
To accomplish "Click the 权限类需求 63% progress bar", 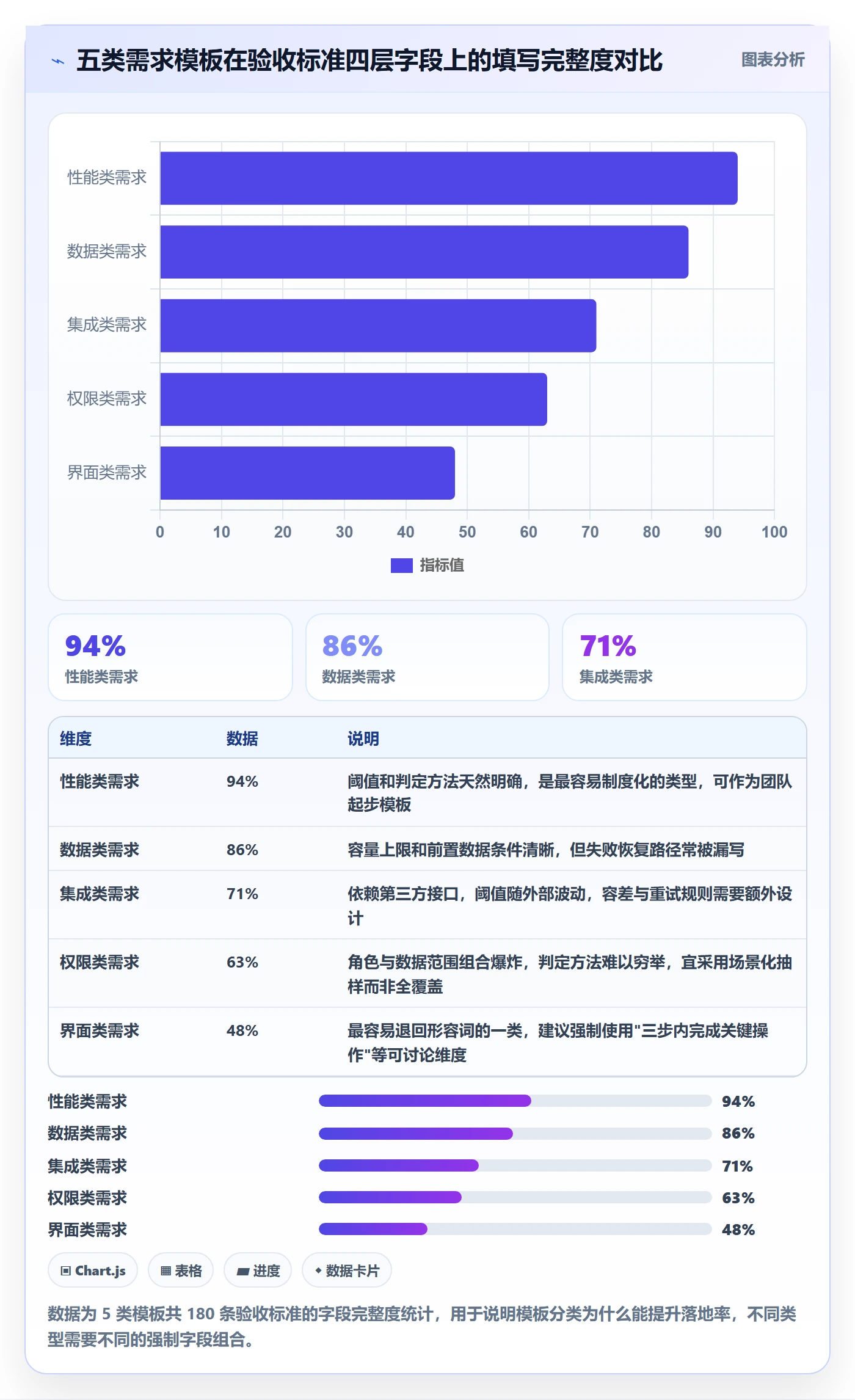I will click(x=515, y=1197).
